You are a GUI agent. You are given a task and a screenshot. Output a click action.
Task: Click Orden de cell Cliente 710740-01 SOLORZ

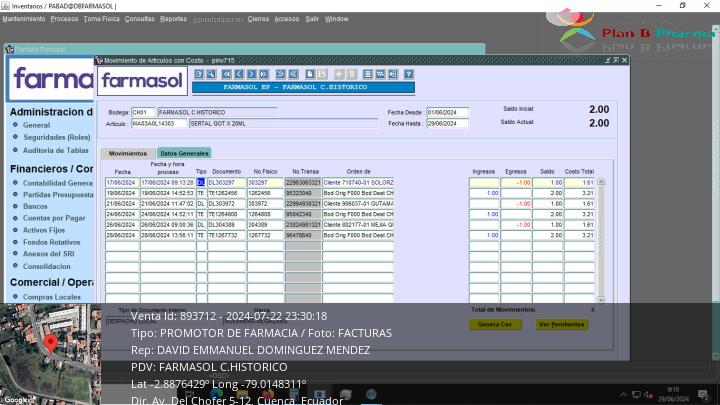(x=358, y=183)
